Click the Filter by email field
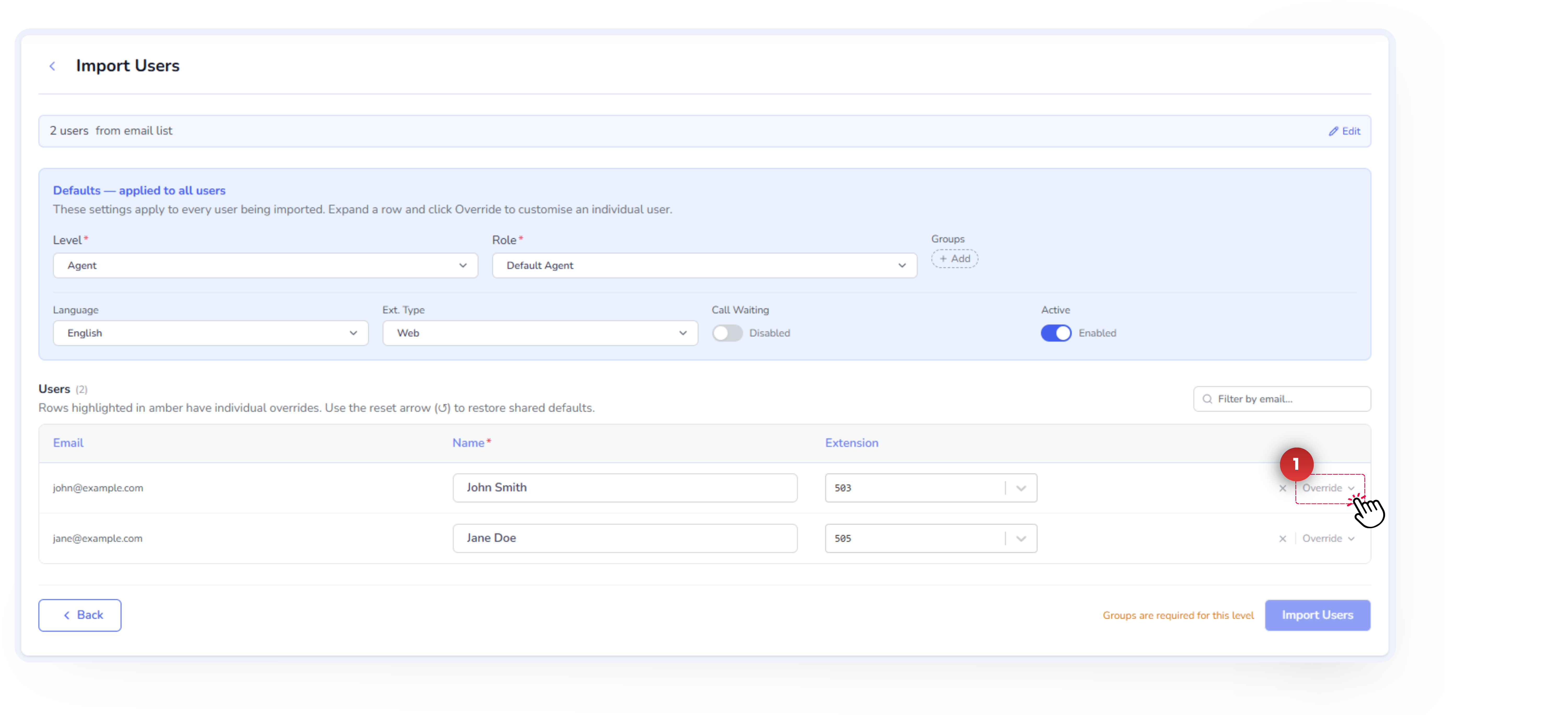Image resolution: width=1568 pixels, height=715 pixels. point(1289,399)
